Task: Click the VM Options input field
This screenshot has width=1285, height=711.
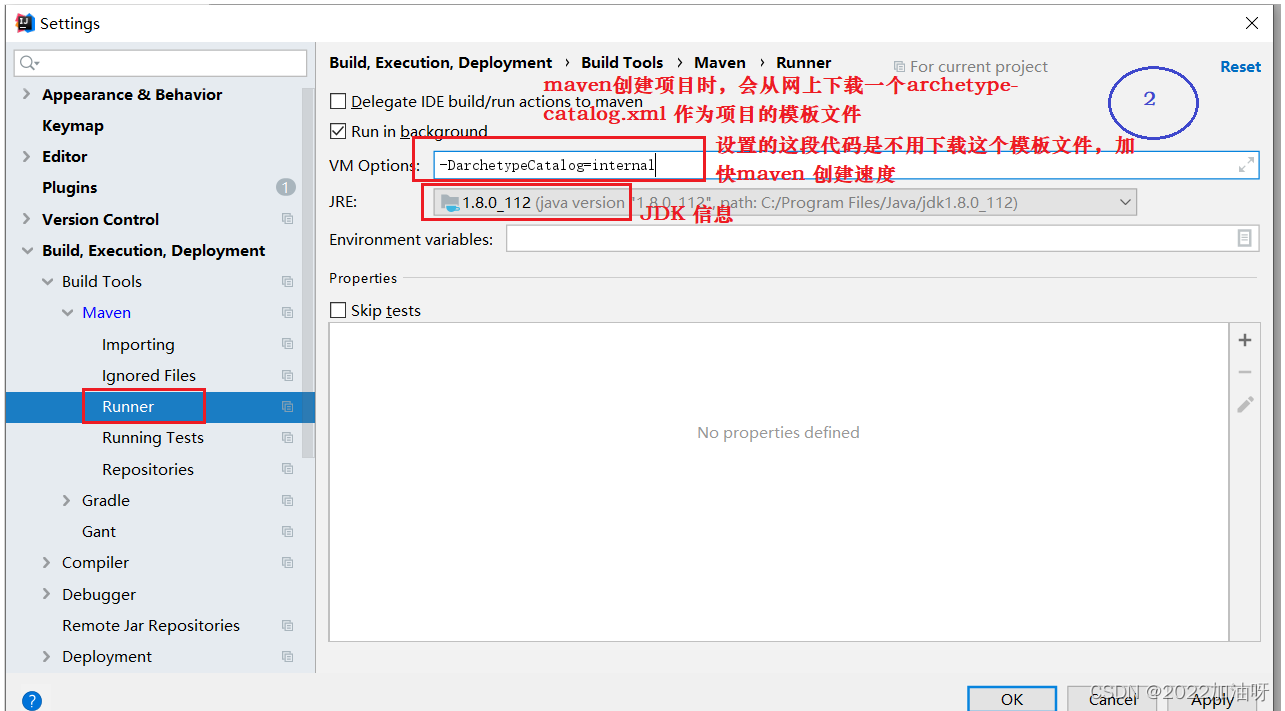Action: 846,165
